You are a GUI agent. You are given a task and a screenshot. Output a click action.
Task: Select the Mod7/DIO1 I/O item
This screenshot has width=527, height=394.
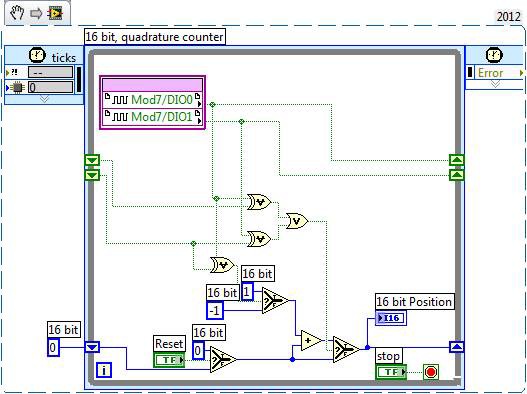click(x=152, y=117)
